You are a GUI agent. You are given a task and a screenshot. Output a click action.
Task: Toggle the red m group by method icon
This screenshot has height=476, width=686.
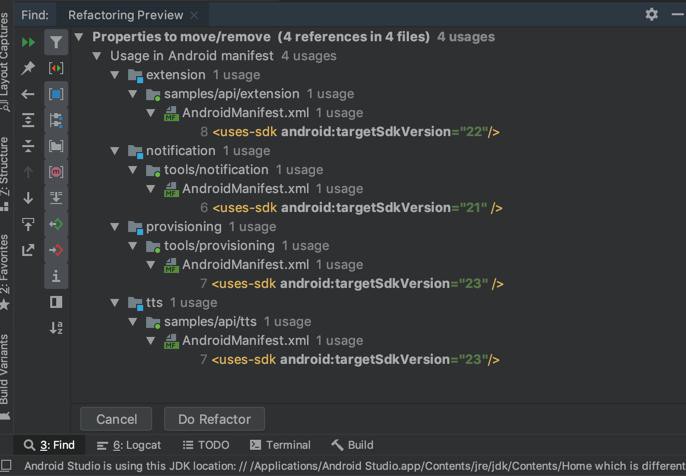[x=56, y=172]
